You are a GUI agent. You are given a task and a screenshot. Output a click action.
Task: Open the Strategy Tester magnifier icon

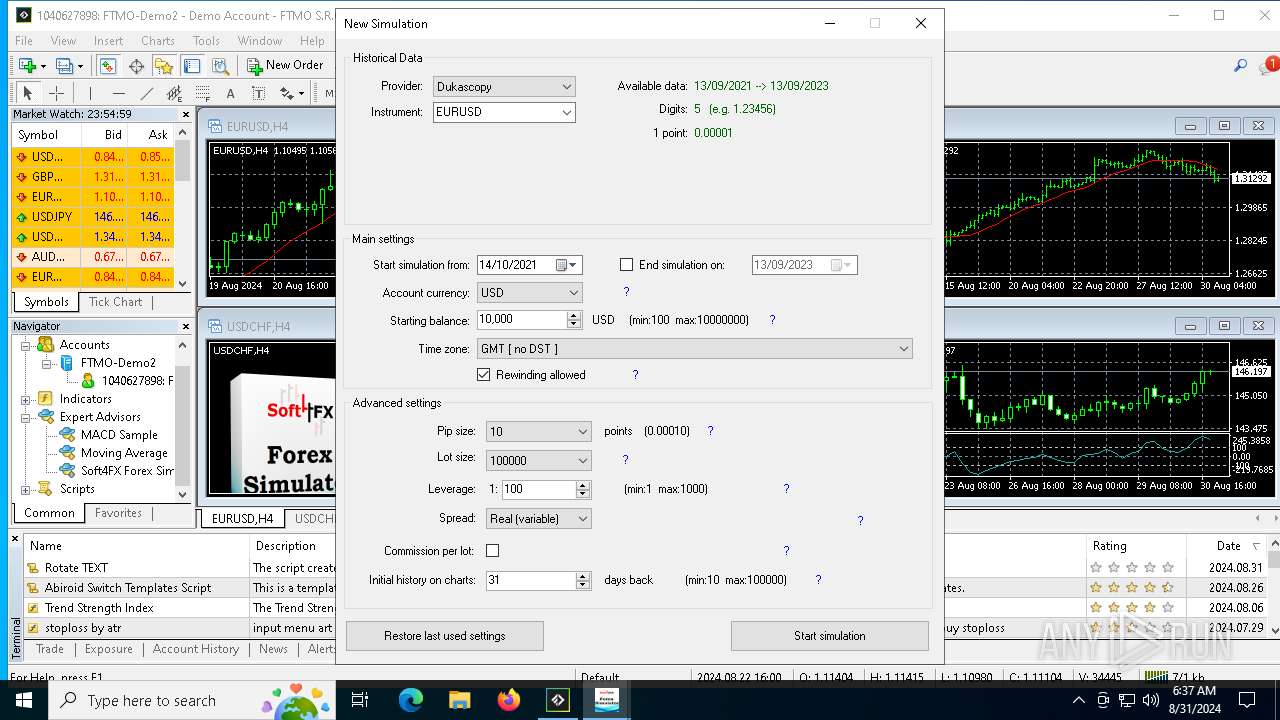click(220, 65)
